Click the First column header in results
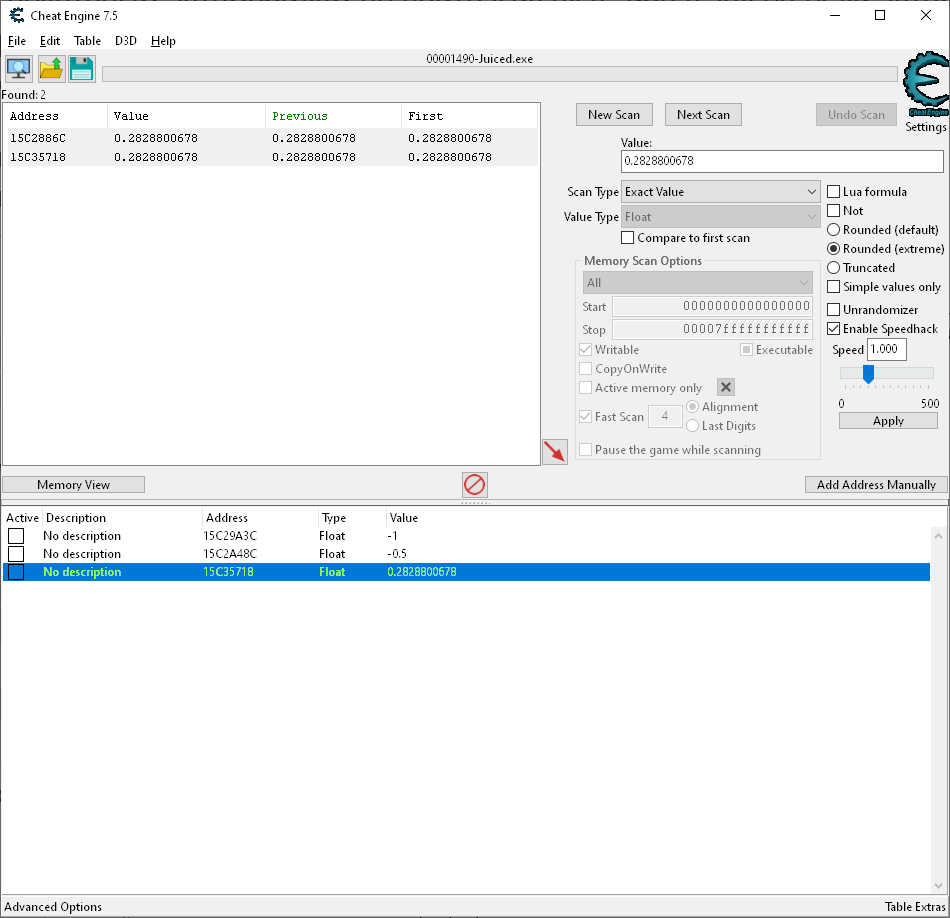Screen dimensions: 950x918 click(470, 116)
